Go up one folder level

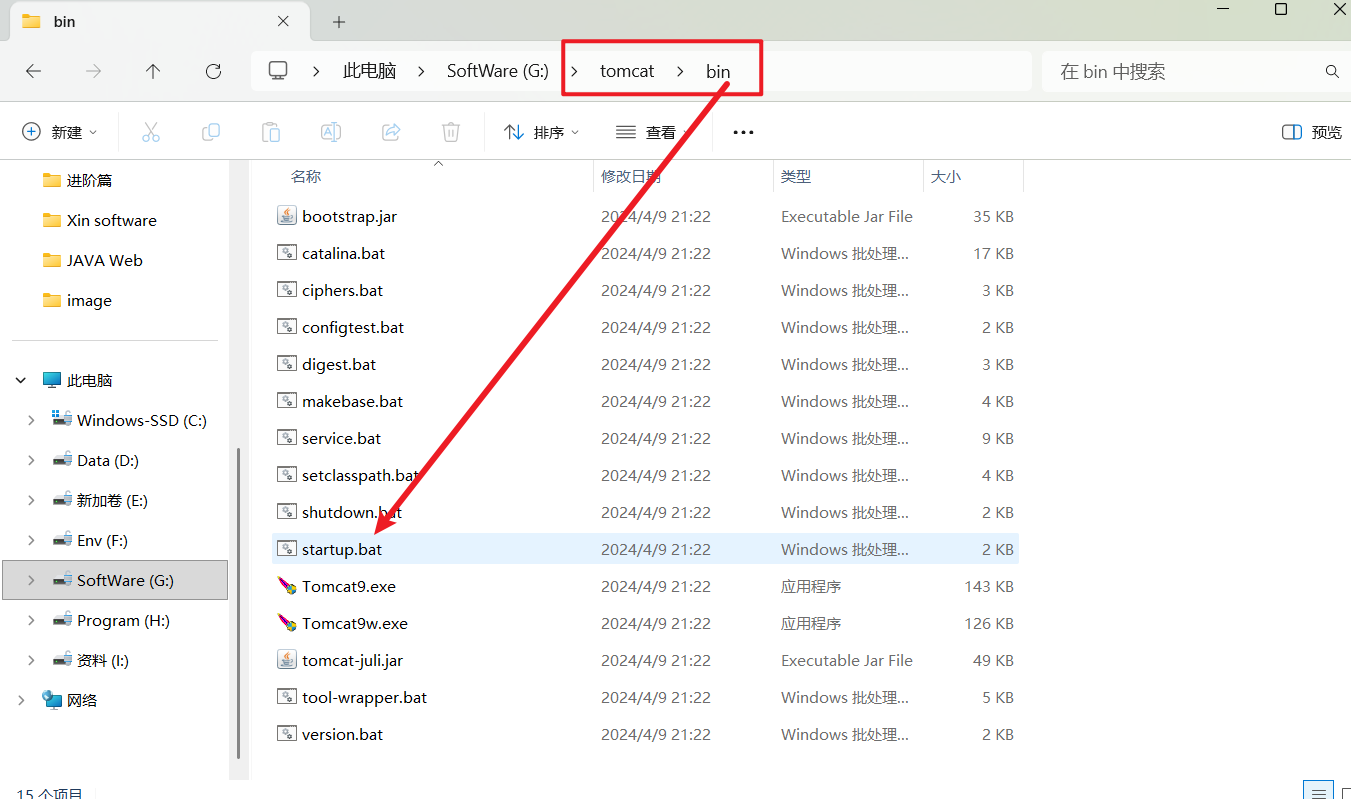coord(153,71)
